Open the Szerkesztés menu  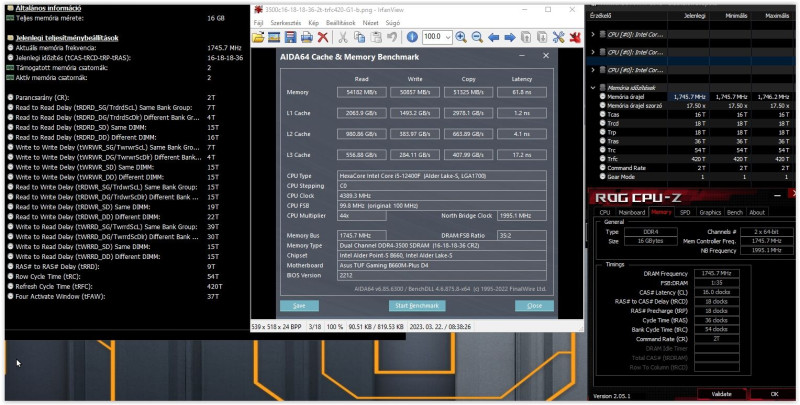[286, 23]
